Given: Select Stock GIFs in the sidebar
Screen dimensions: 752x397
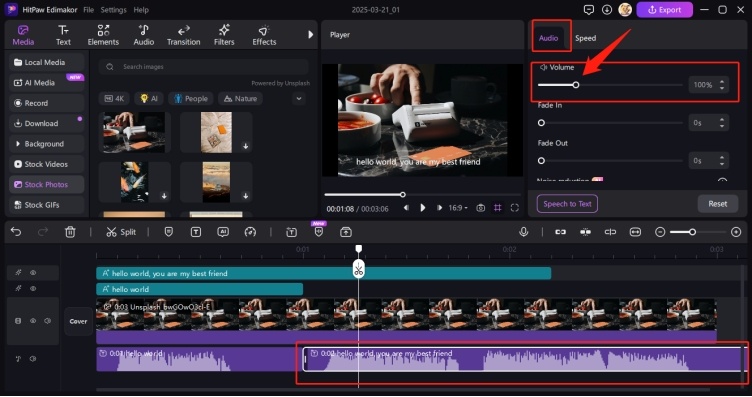Looking at the screenshot, I should point(47,205).
